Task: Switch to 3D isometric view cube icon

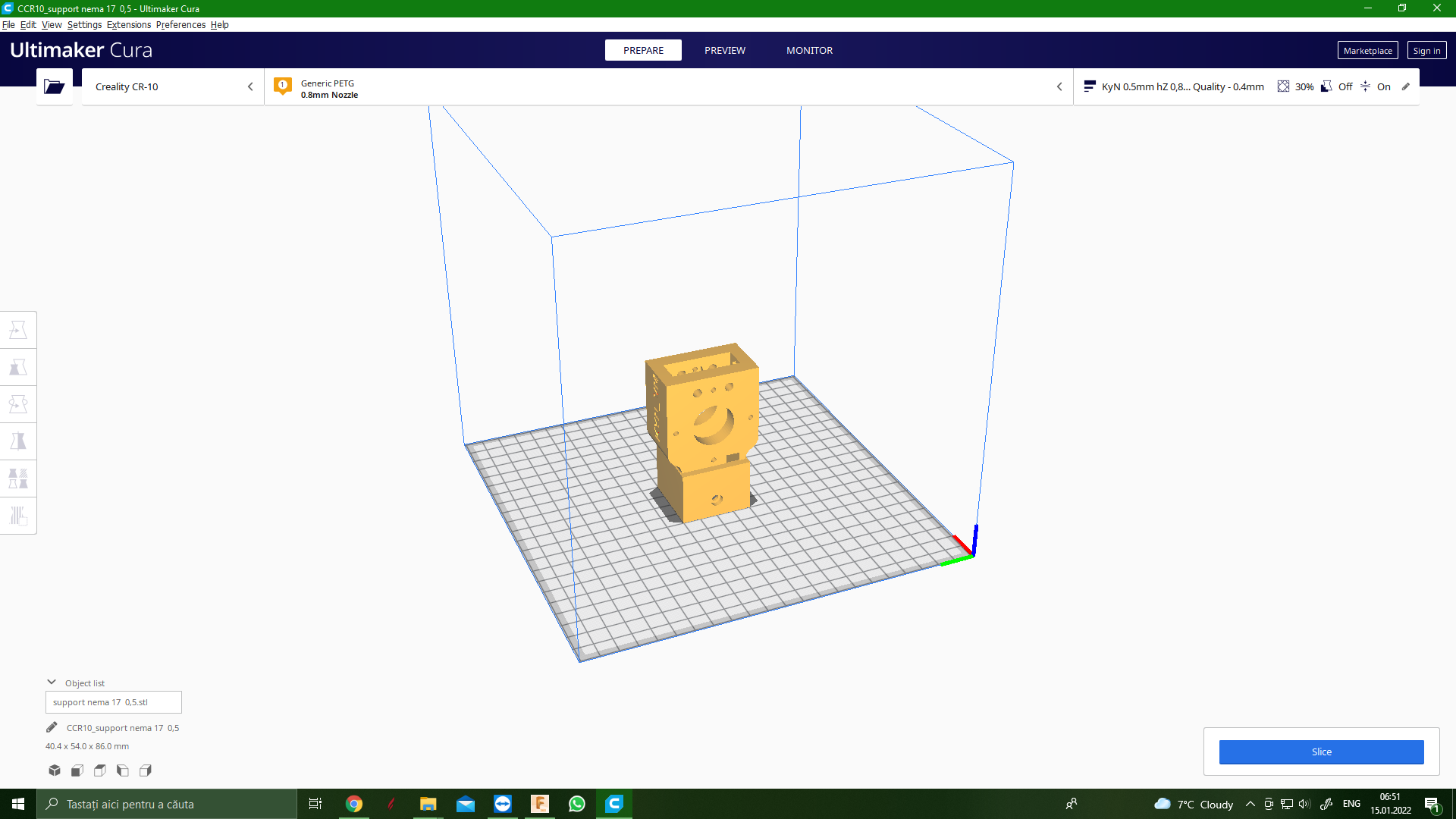Action: (55, 770)
